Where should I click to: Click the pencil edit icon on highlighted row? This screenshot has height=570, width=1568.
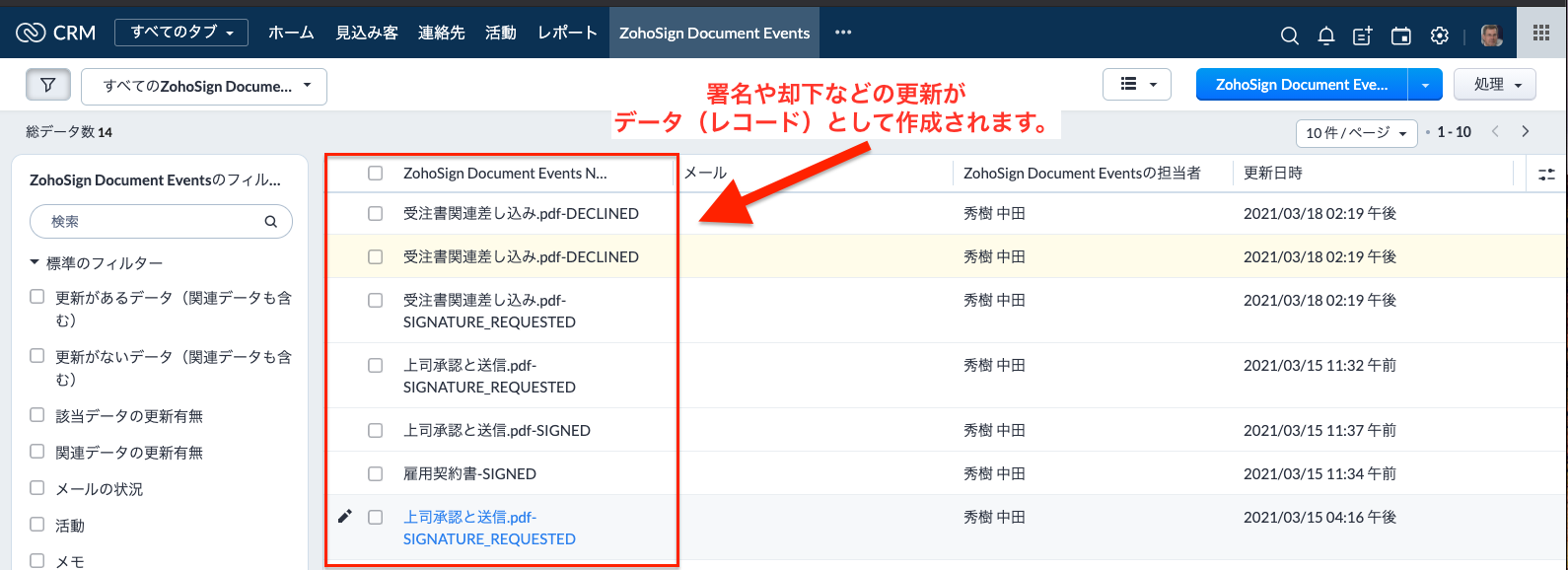pyautogui.click(x=344, y=517)
